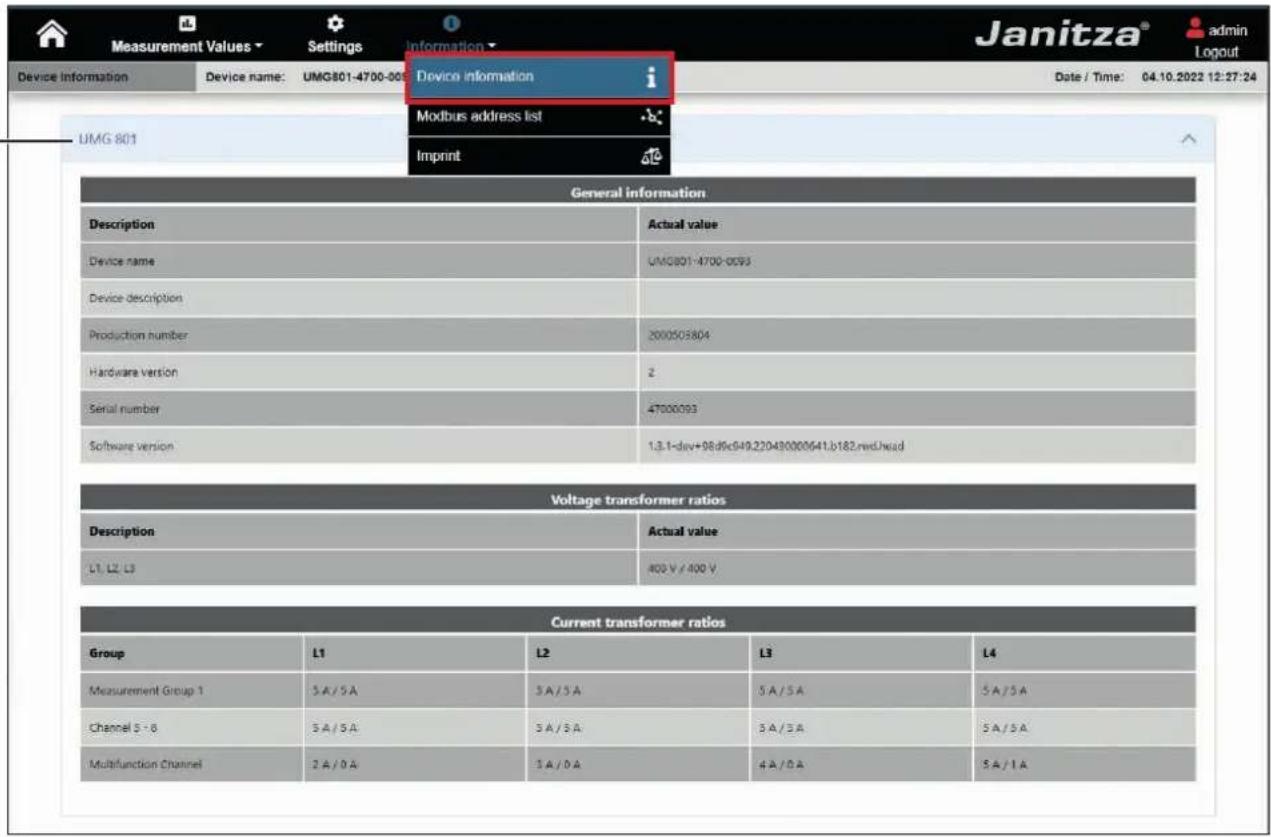The image size is (1271, 837).
Task: Click the Date / Time value 04.10.2022 12:27:24
Action: tap(1199, 77)
